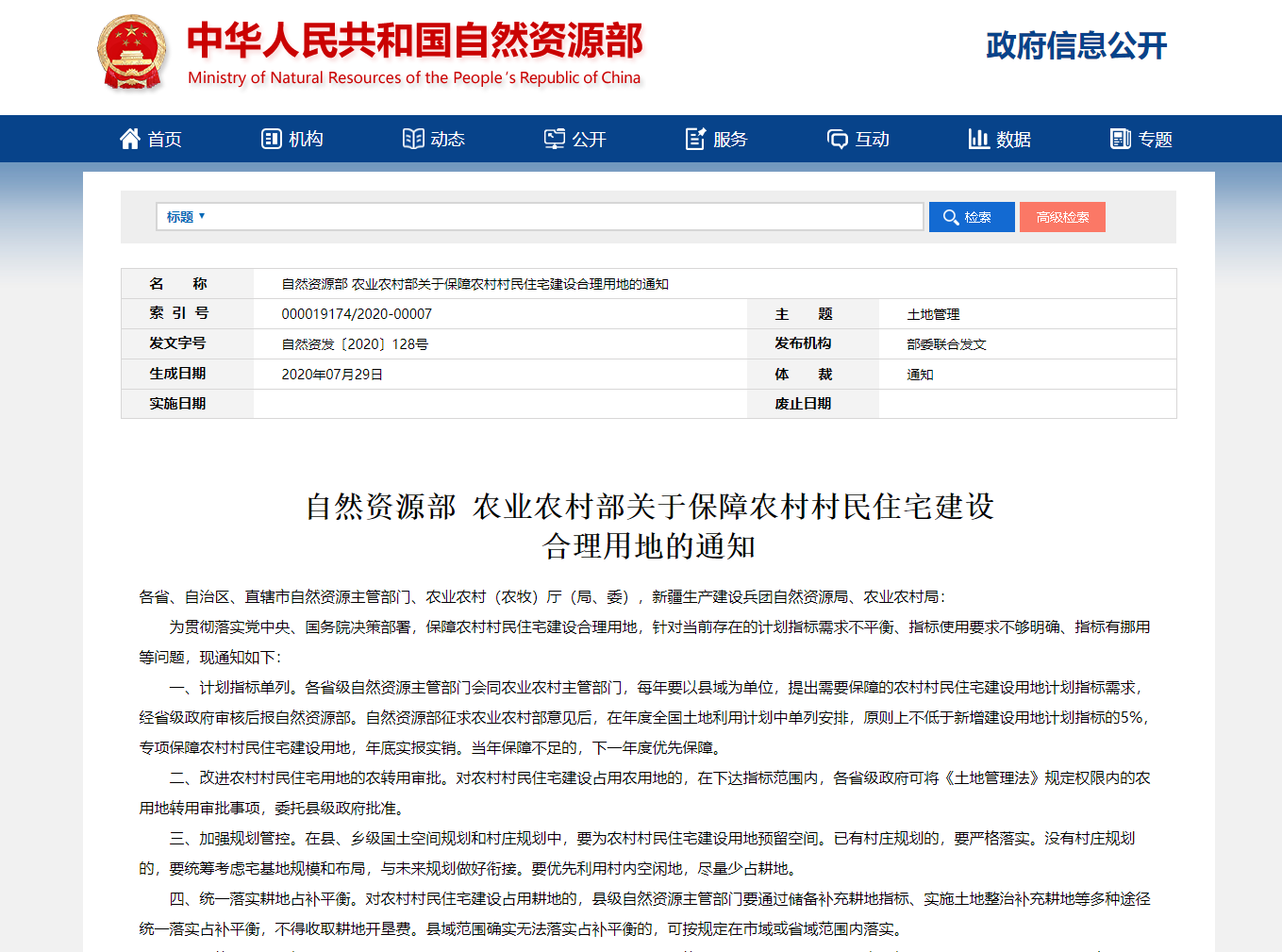Open the 互动 navigation item
Screen dimensions: 1282x952
tap(857, 139)
